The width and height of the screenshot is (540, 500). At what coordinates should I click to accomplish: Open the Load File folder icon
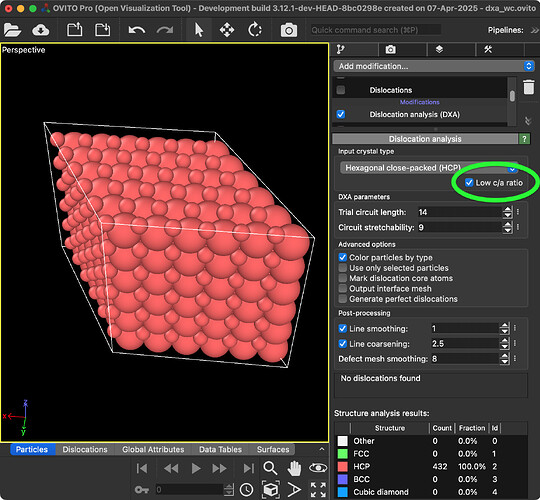coord(12,30)
